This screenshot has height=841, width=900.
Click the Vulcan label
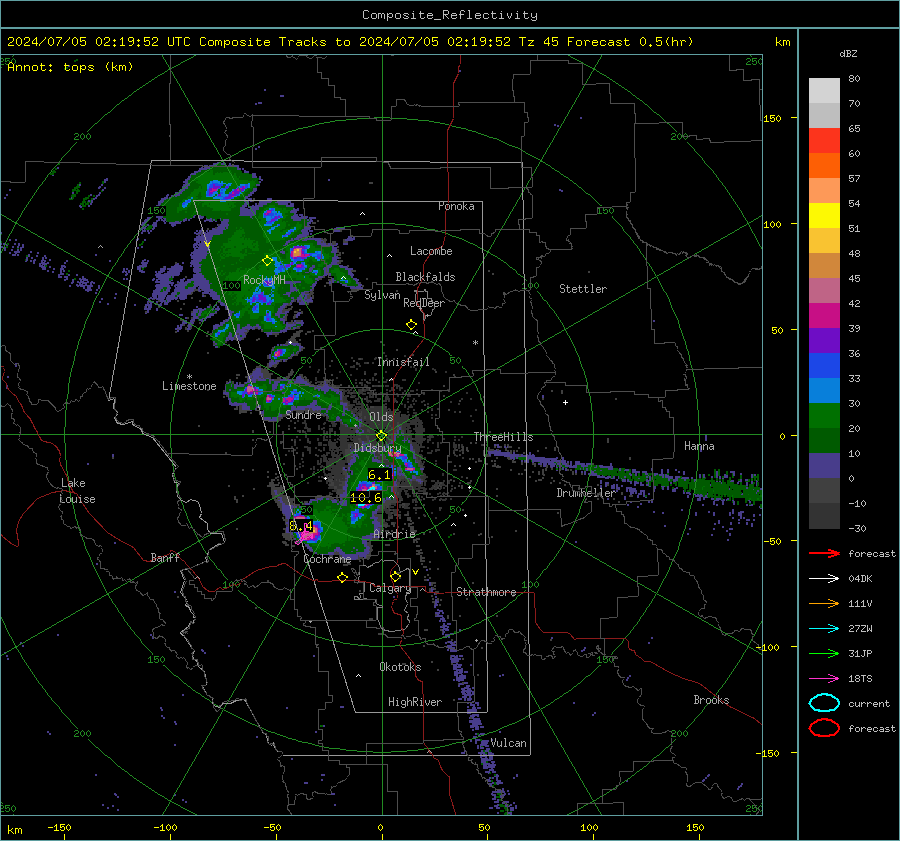(509, 743)
